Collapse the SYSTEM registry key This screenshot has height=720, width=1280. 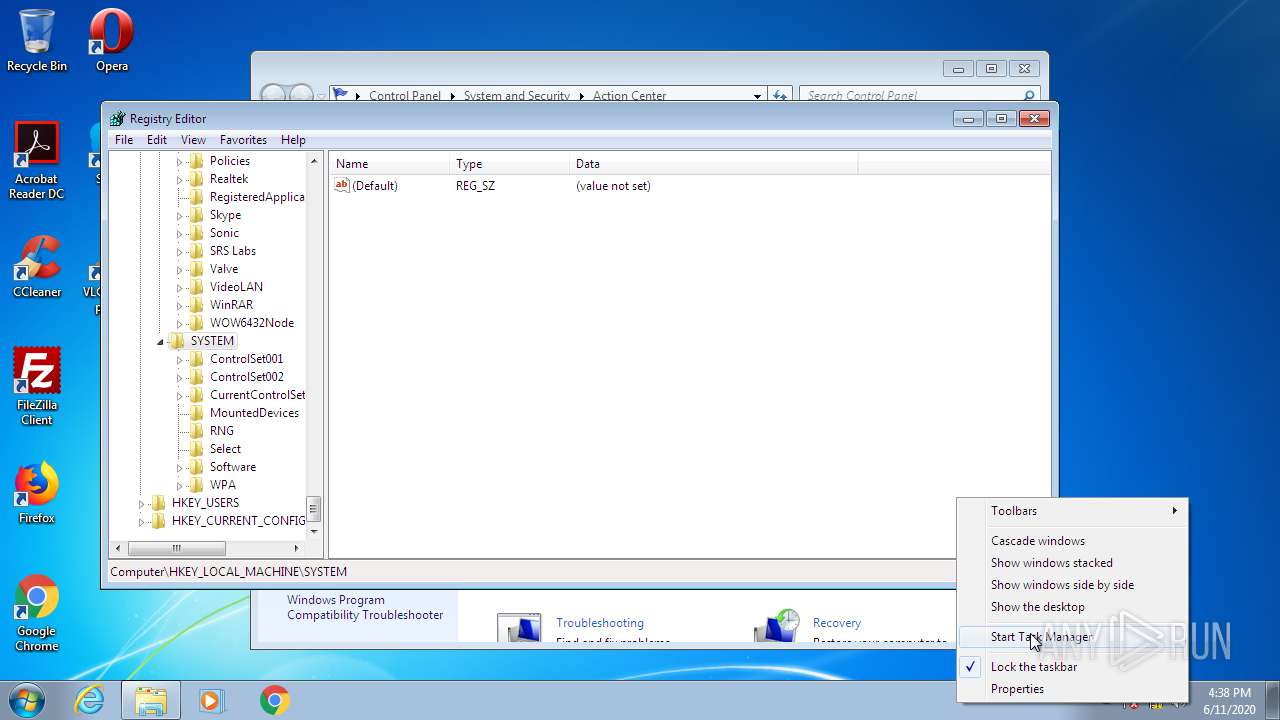(x=161, y=341)
